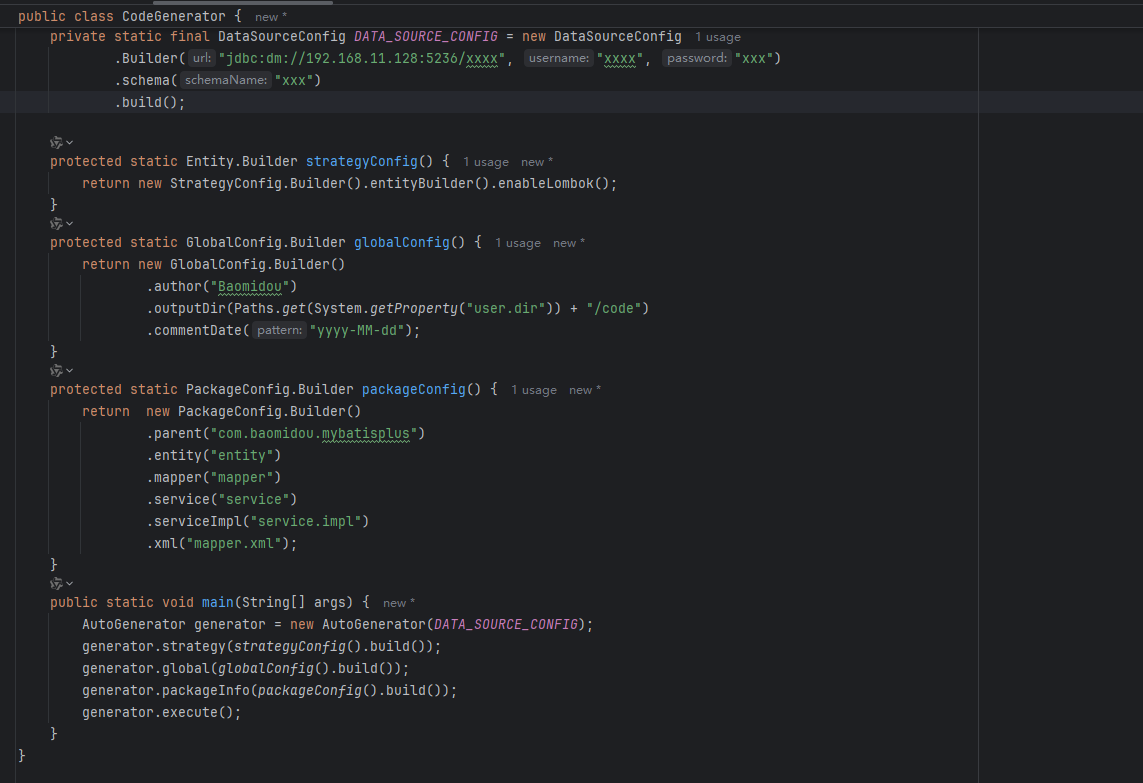Click the globalConfig method name in its declaration
Screen dimensions: 1143x783
coord(402,242)
